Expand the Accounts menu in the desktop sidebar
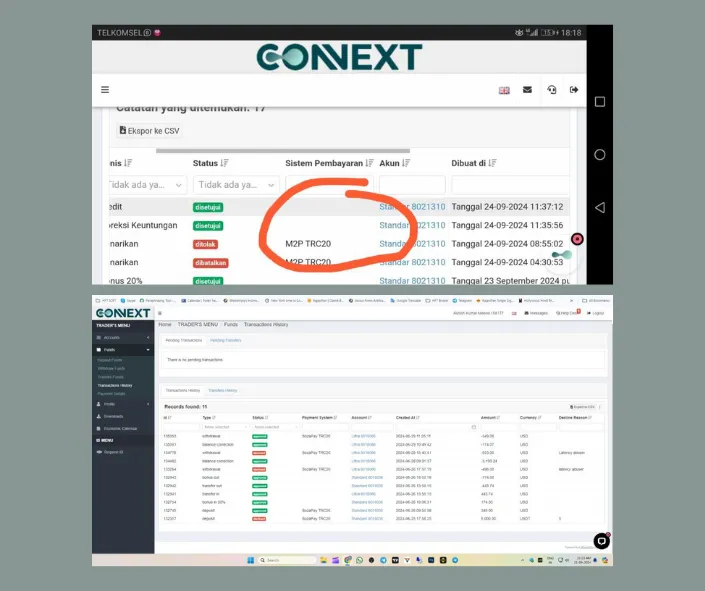This screenshot has height=591, width=705. [x=123, y=337]
